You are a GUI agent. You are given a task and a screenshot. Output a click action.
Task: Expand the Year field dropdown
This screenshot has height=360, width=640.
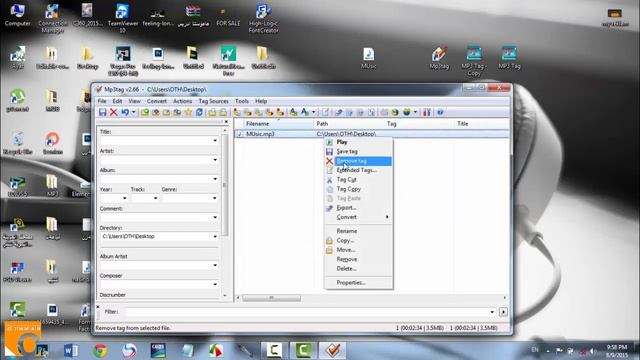click(x=124, y=198)
